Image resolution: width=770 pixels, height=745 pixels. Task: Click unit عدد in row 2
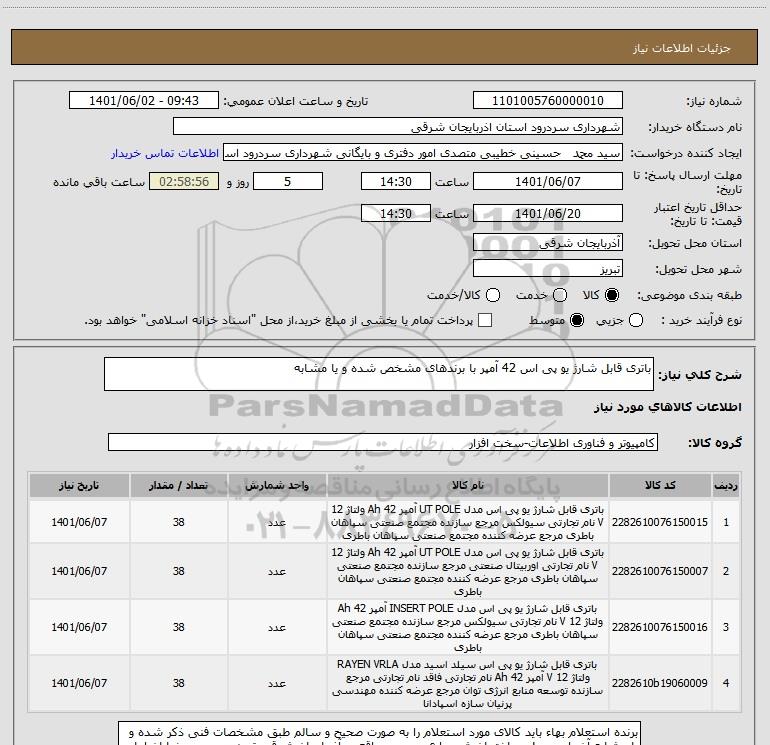click(x=277, y=572)
